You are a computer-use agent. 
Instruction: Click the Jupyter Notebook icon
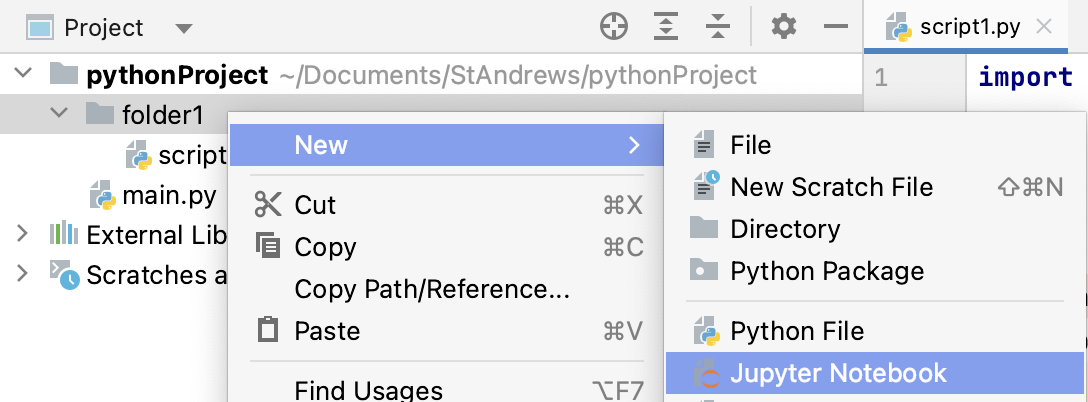click(705, 373)
